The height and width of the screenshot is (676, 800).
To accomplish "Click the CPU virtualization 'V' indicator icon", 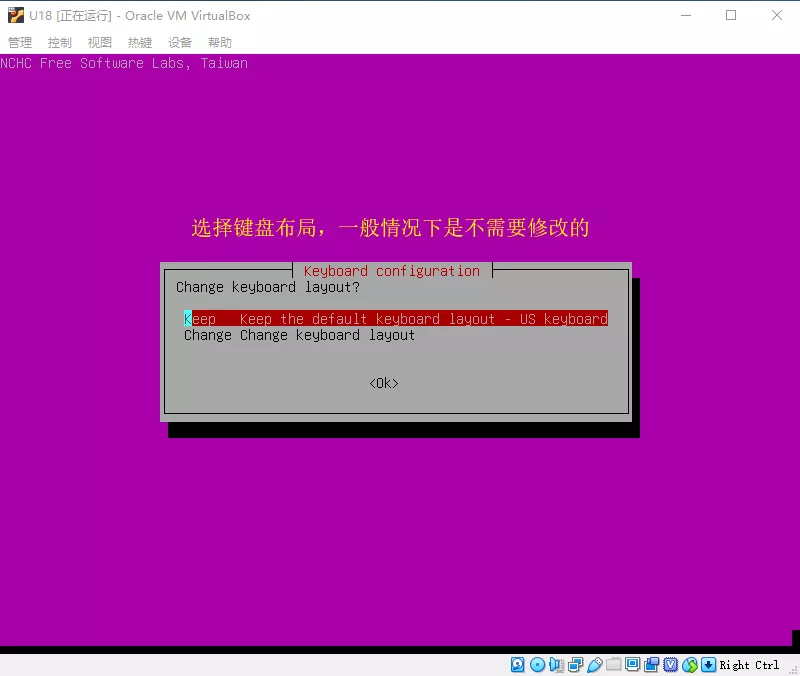I will 670,665.
